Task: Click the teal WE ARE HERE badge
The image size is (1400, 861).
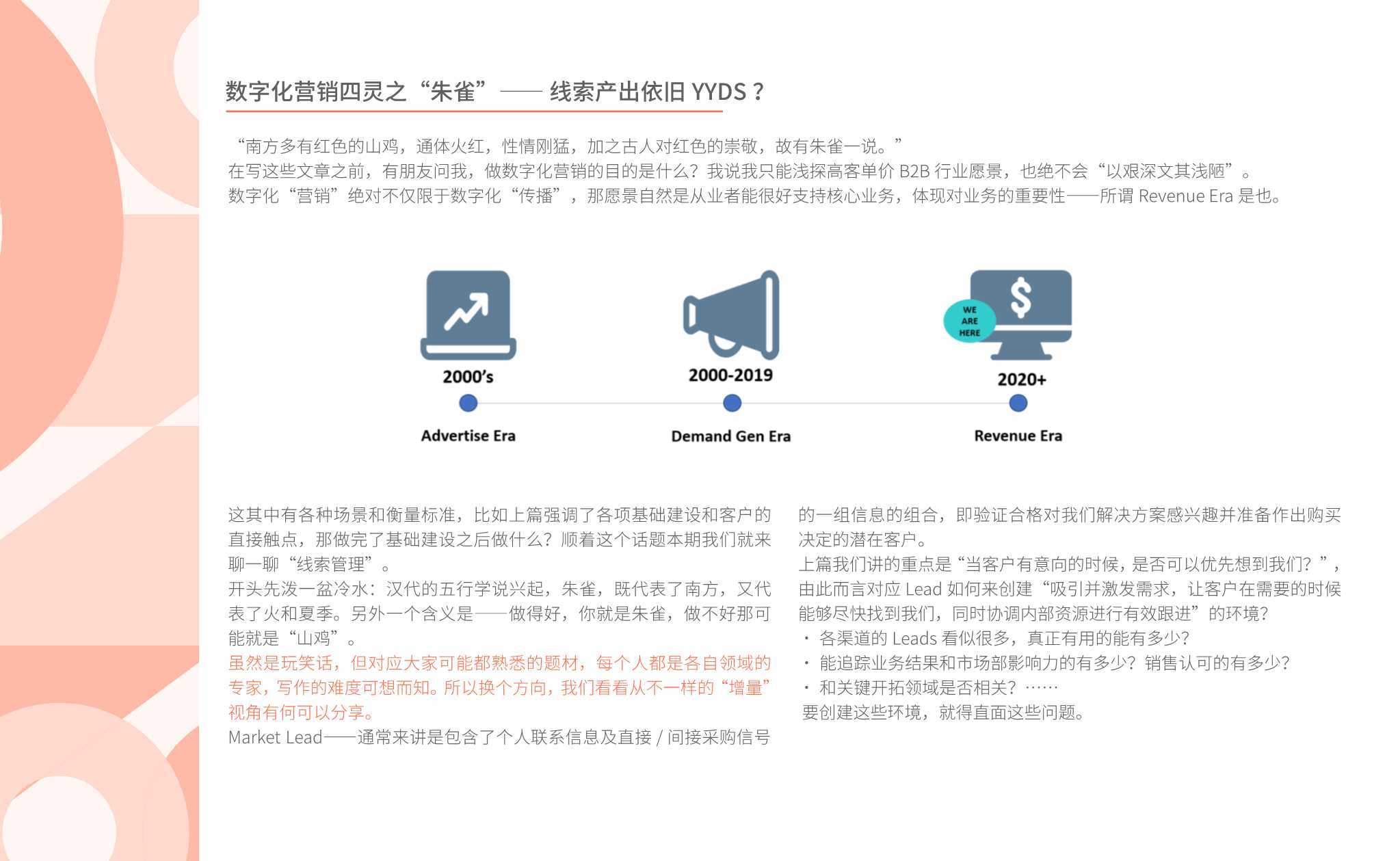Action: click(x=969, y=321)
